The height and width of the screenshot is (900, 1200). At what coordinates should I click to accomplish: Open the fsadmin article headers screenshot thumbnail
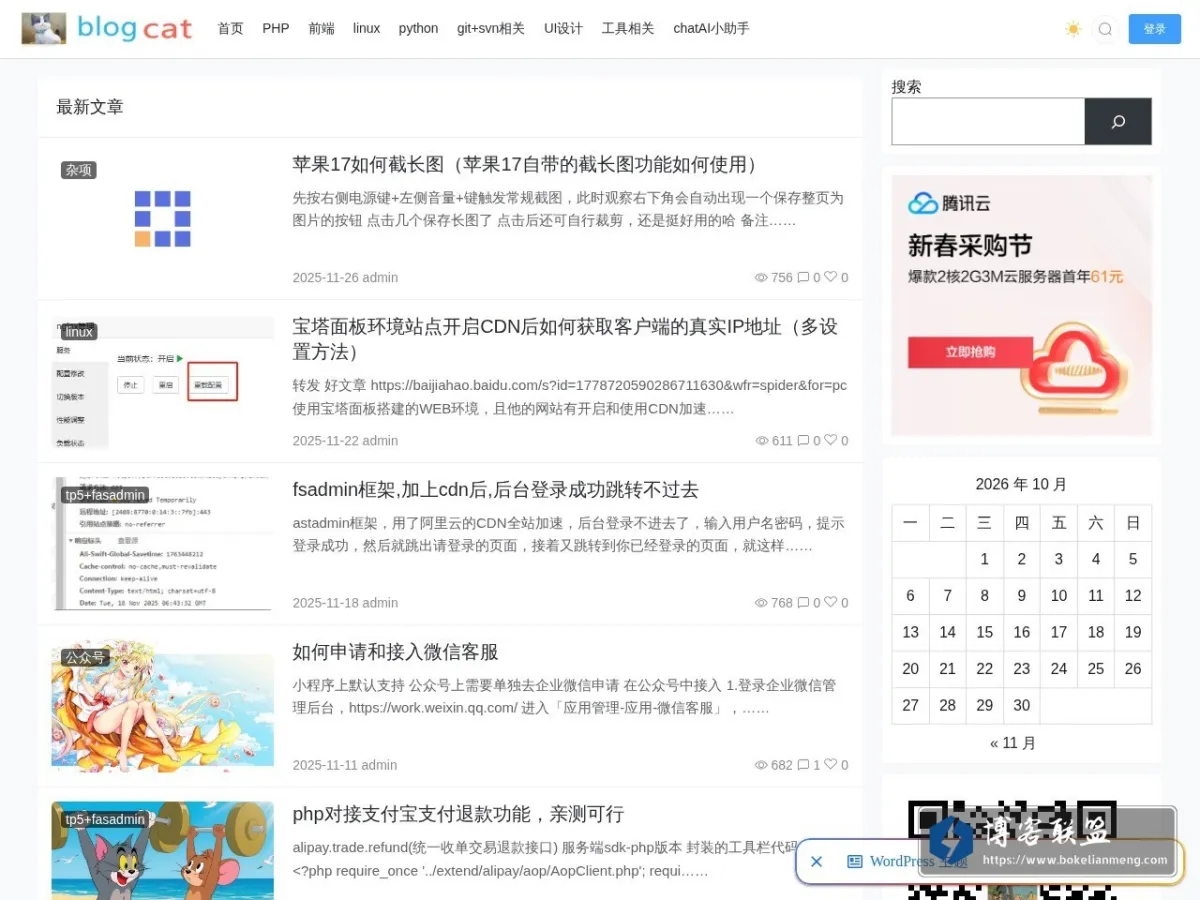(162, 544)
